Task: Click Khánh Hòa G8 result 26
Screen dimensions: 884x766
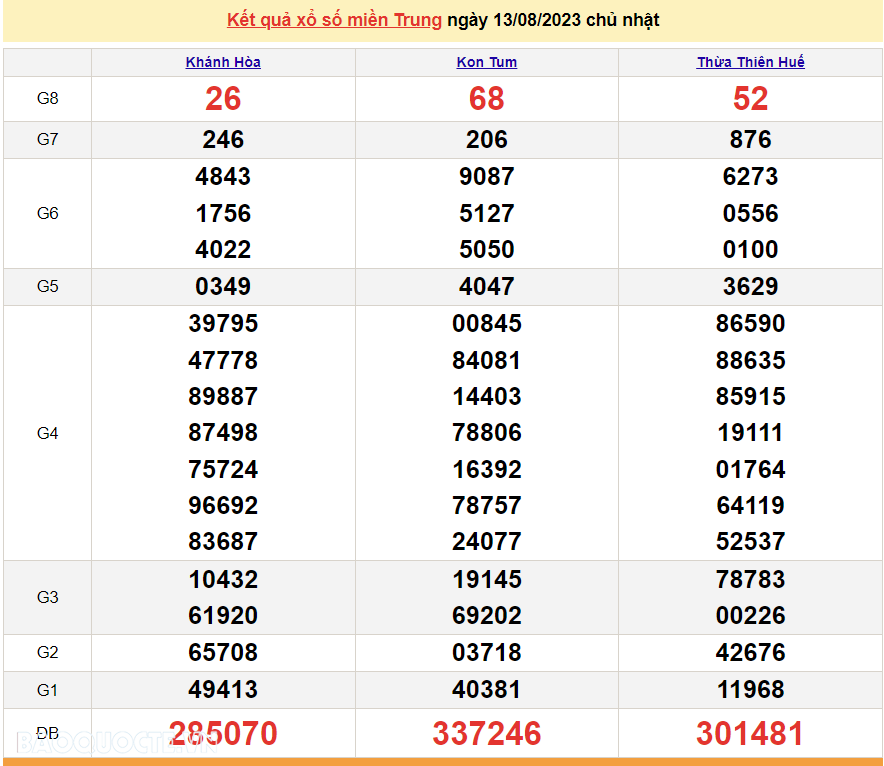Action: [x=223, y=99]
